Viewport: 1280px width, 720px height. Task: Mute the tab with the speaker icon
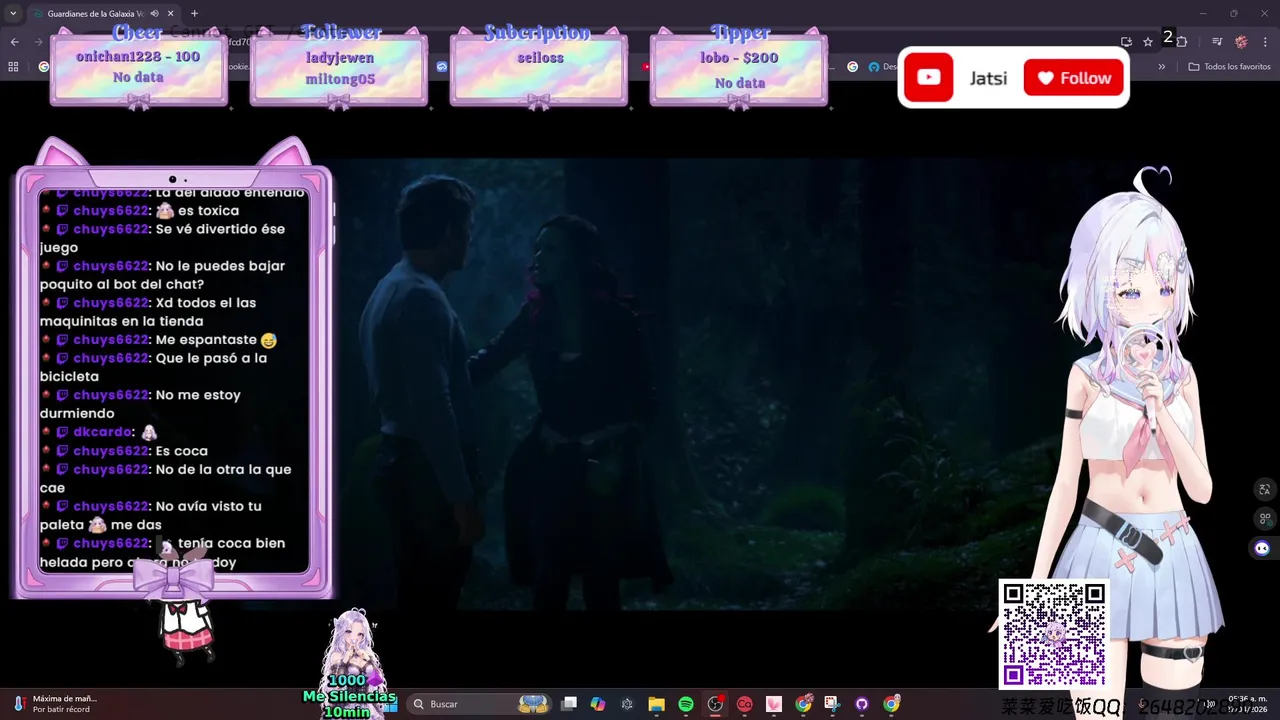point(153,14)
